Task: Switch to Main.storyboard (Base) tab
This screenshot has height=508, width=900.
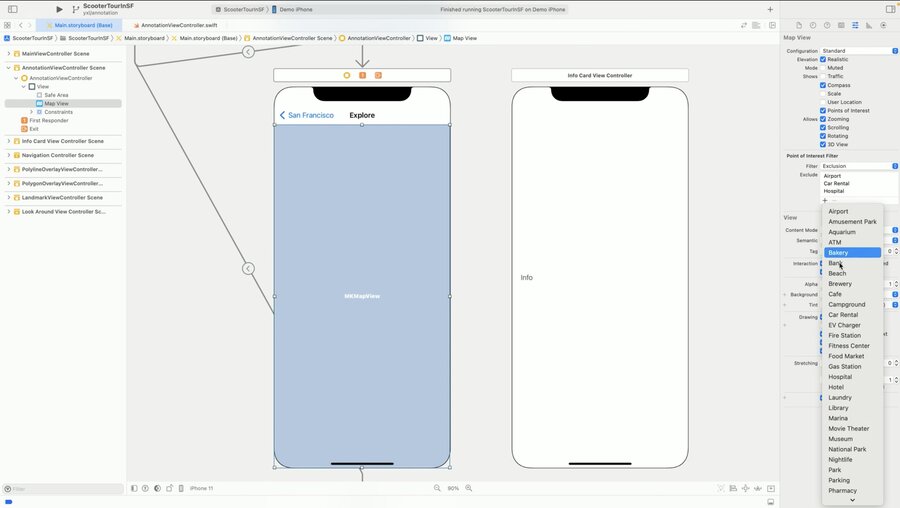Action: click(79, 25)
